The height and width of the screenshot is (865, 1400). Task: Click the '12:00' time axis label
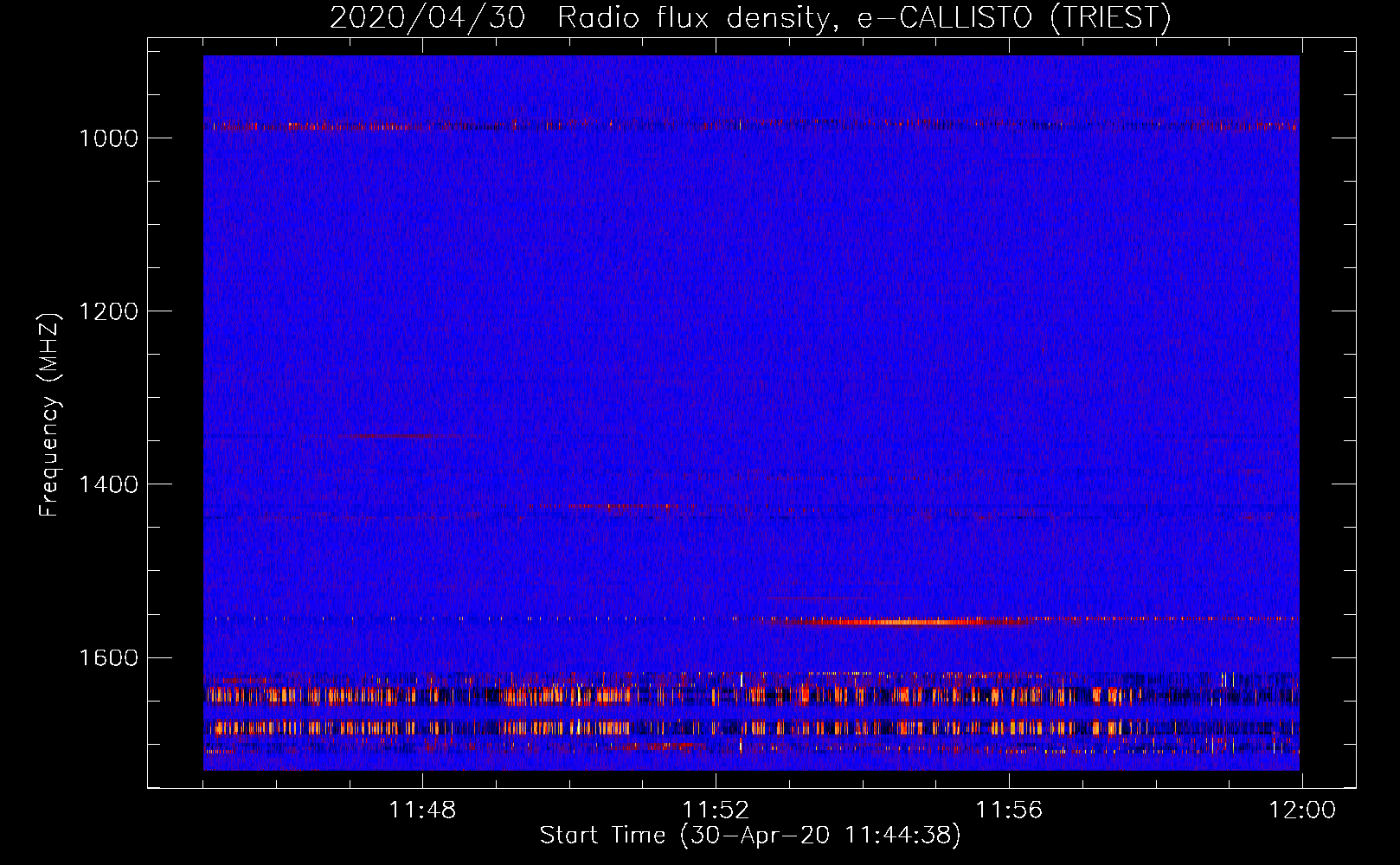click(1302, 811)
